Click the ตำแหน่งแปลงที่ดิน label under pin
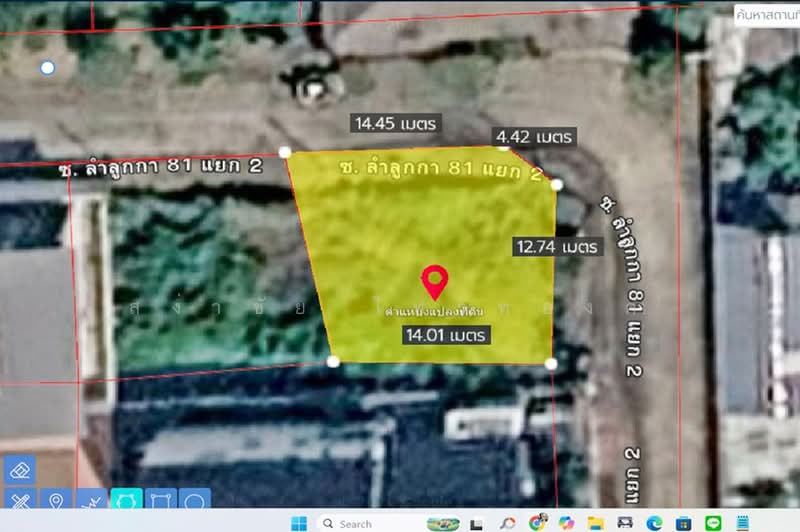Image resolution: width=800 pixels, height=532 pixels. point(434,311)
